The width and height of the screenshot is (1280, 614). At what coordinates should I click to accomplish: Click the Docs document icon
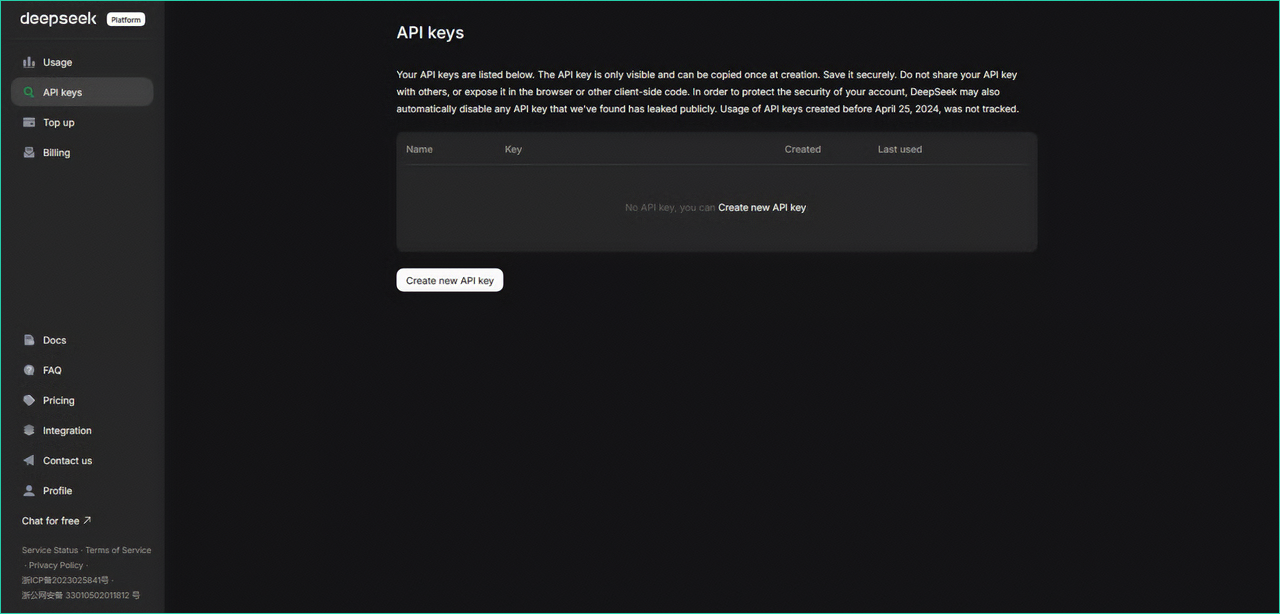pyautogui.click(x=29, y=340)
